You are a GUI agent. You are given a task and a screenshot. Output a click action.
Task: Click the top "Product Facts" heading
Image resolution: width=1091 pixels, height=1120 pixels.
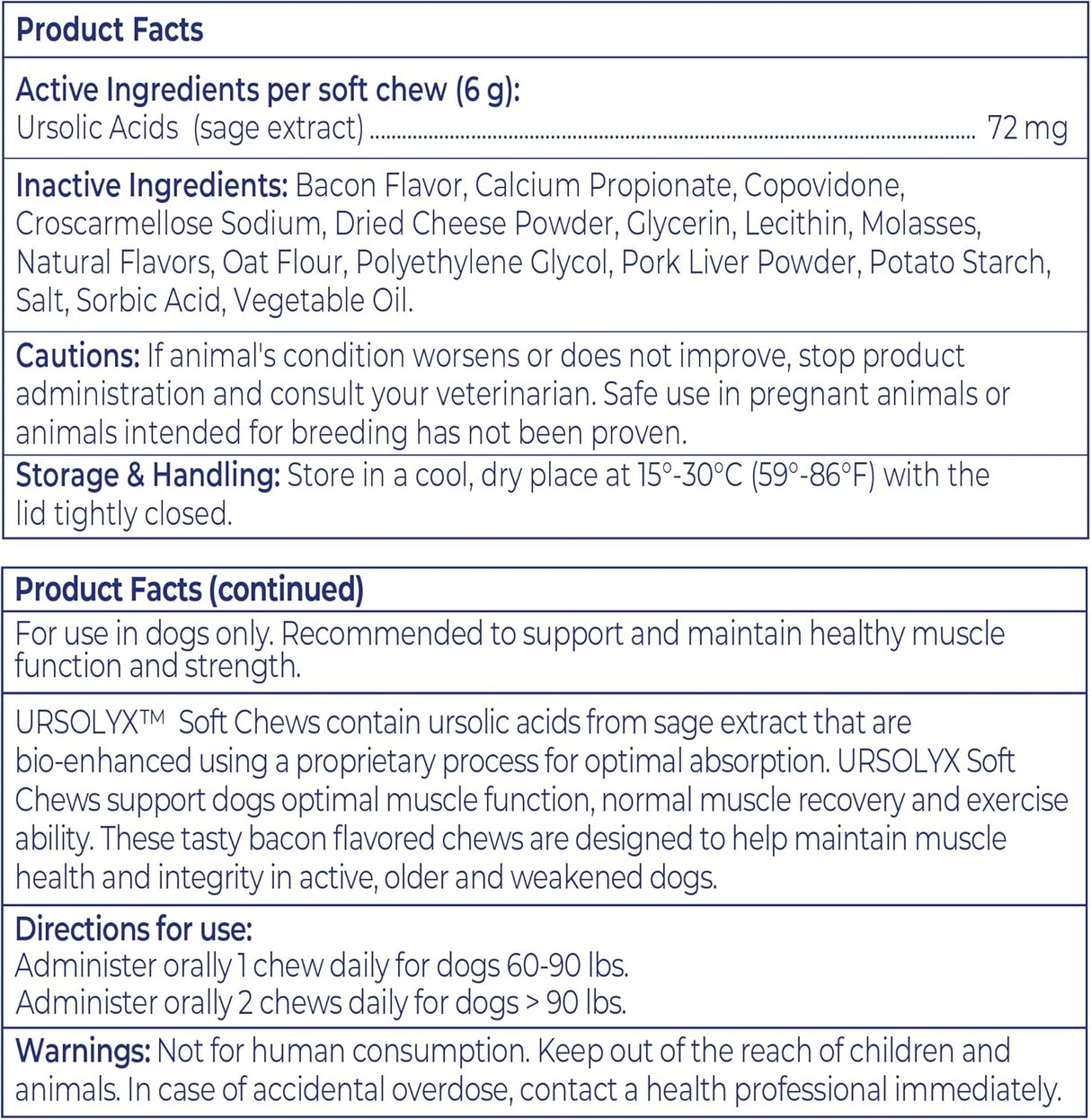pos(110,30)
